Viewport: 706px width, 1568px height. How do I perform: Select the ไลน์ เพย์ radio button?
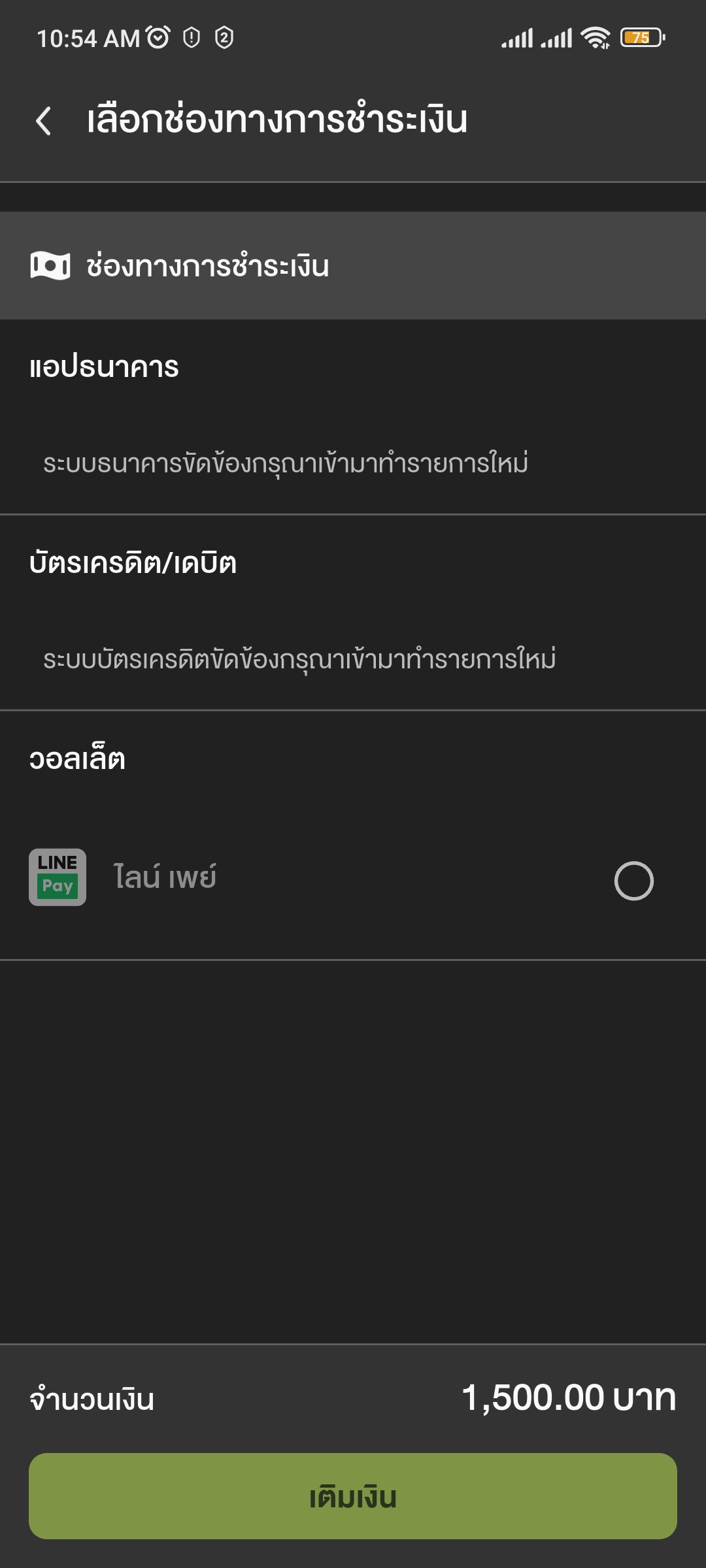point(634,881)
